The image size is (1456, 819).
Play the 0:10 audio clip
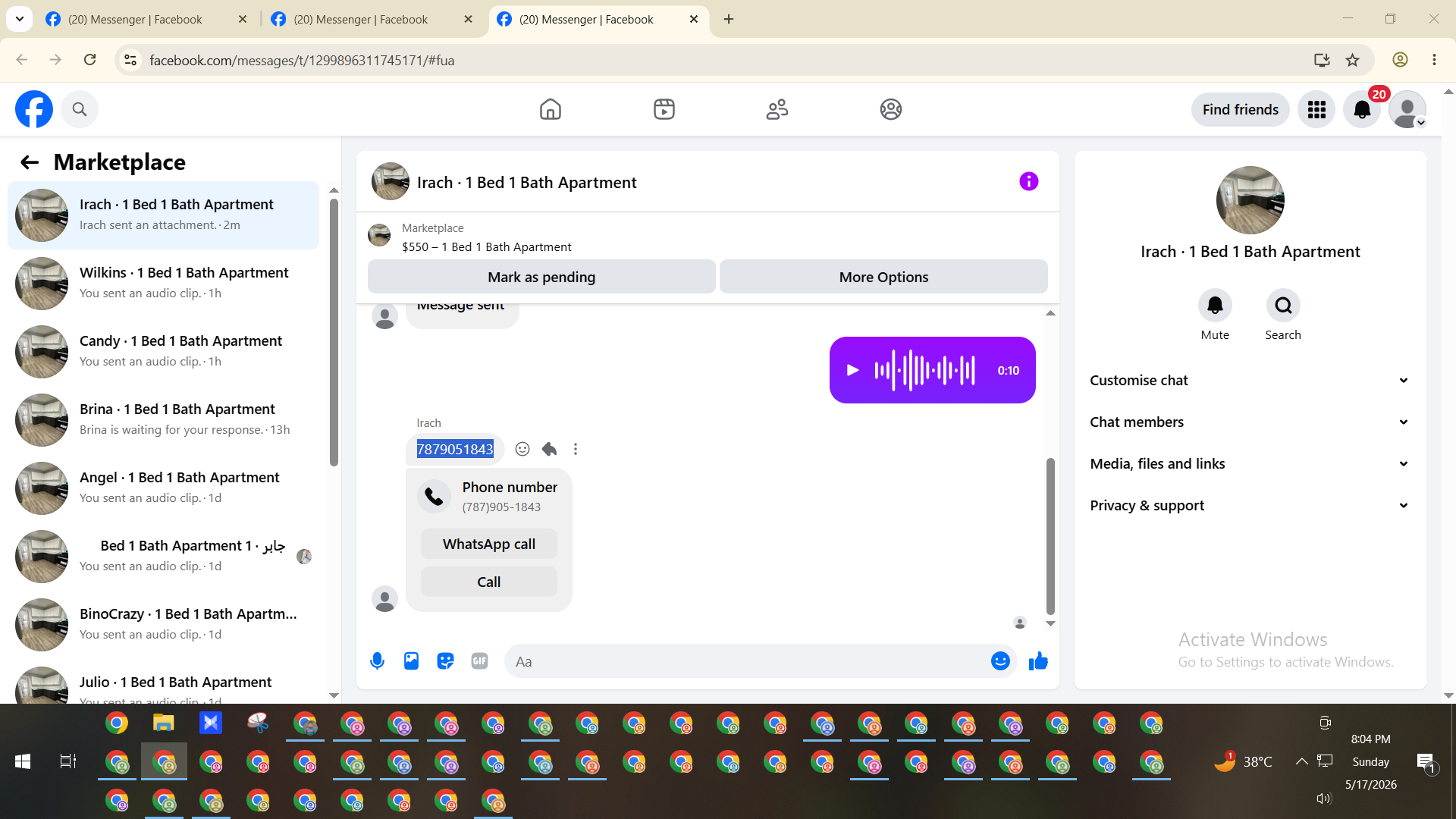tap(853, 370)
